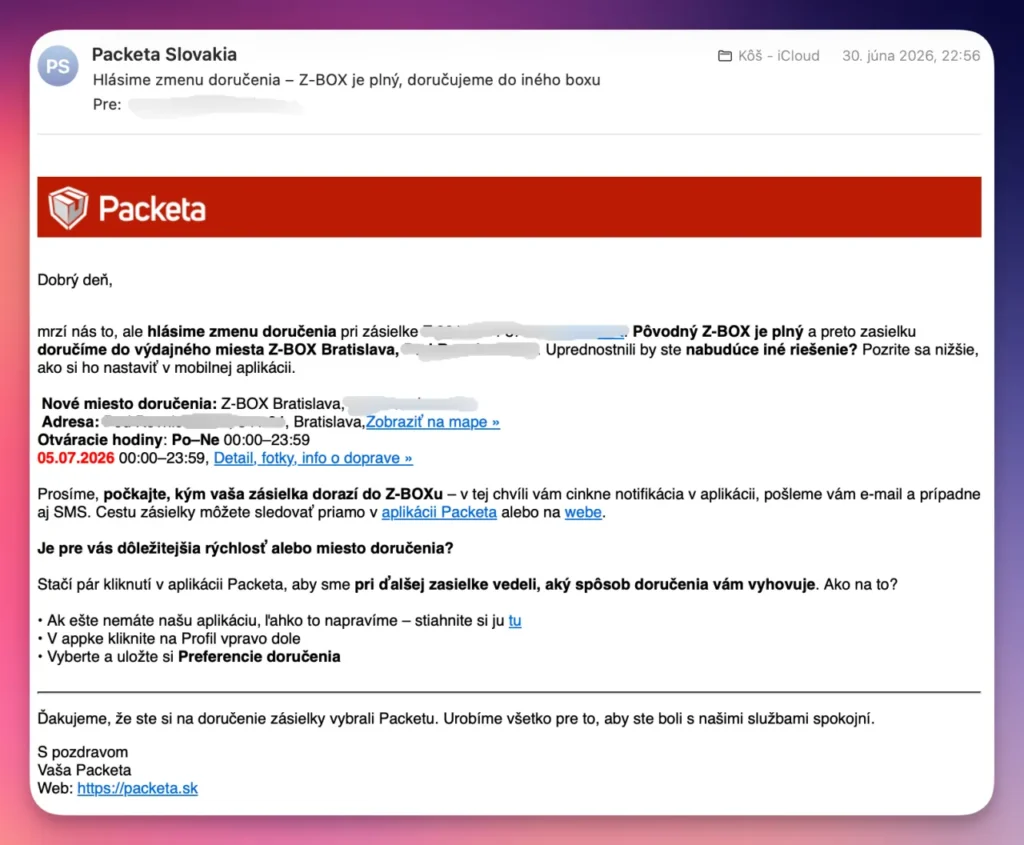Click the greeting 'Dobrý deň,'
Viewport: 1024px width, 845px height.
pos(74,280)
